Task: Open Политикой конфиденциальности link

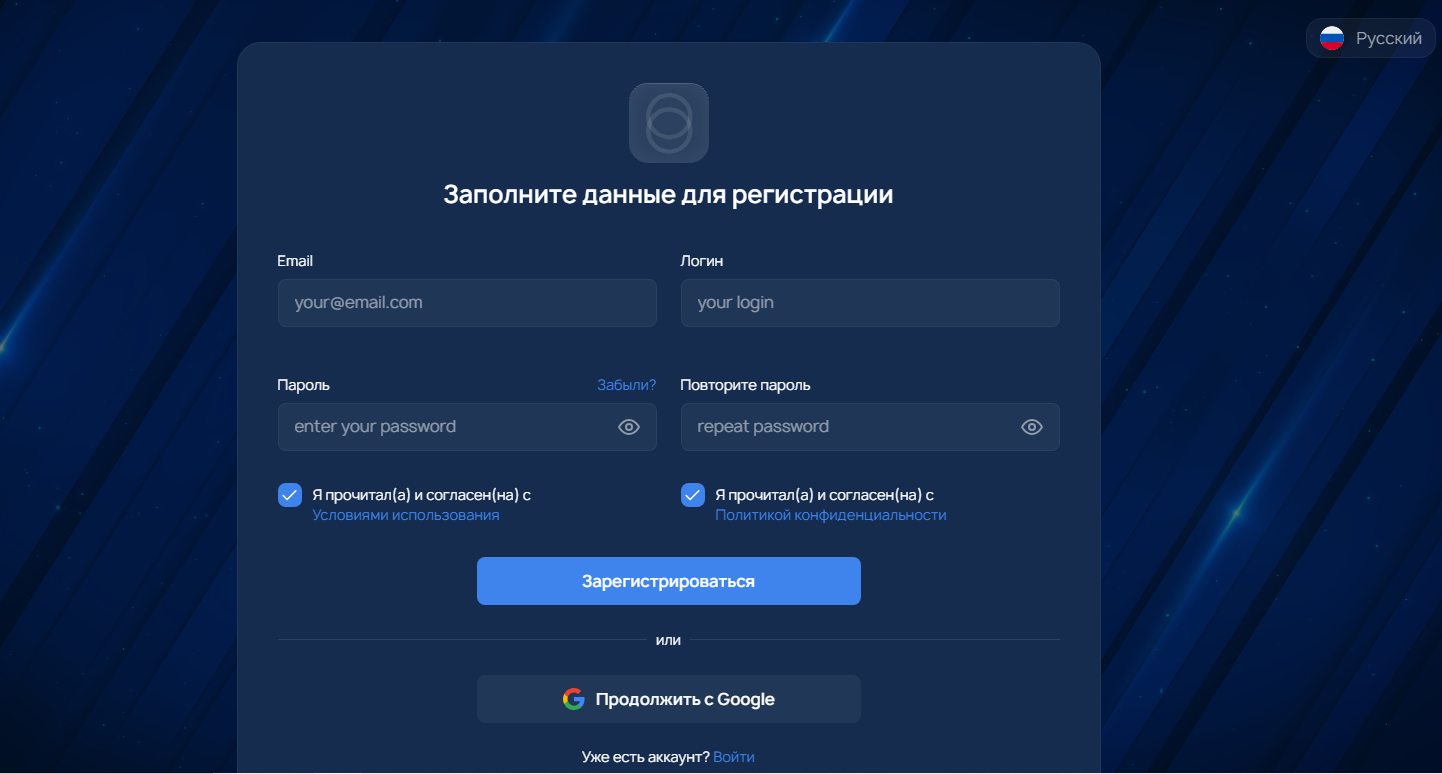Action: (x=830, y=515)
